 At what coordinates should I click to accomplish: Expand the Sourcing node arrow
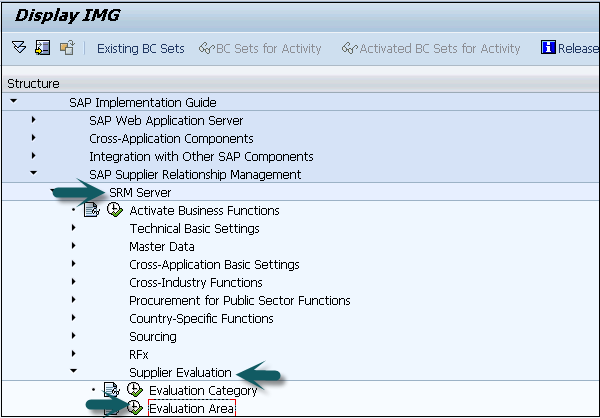tap(74, 336)
